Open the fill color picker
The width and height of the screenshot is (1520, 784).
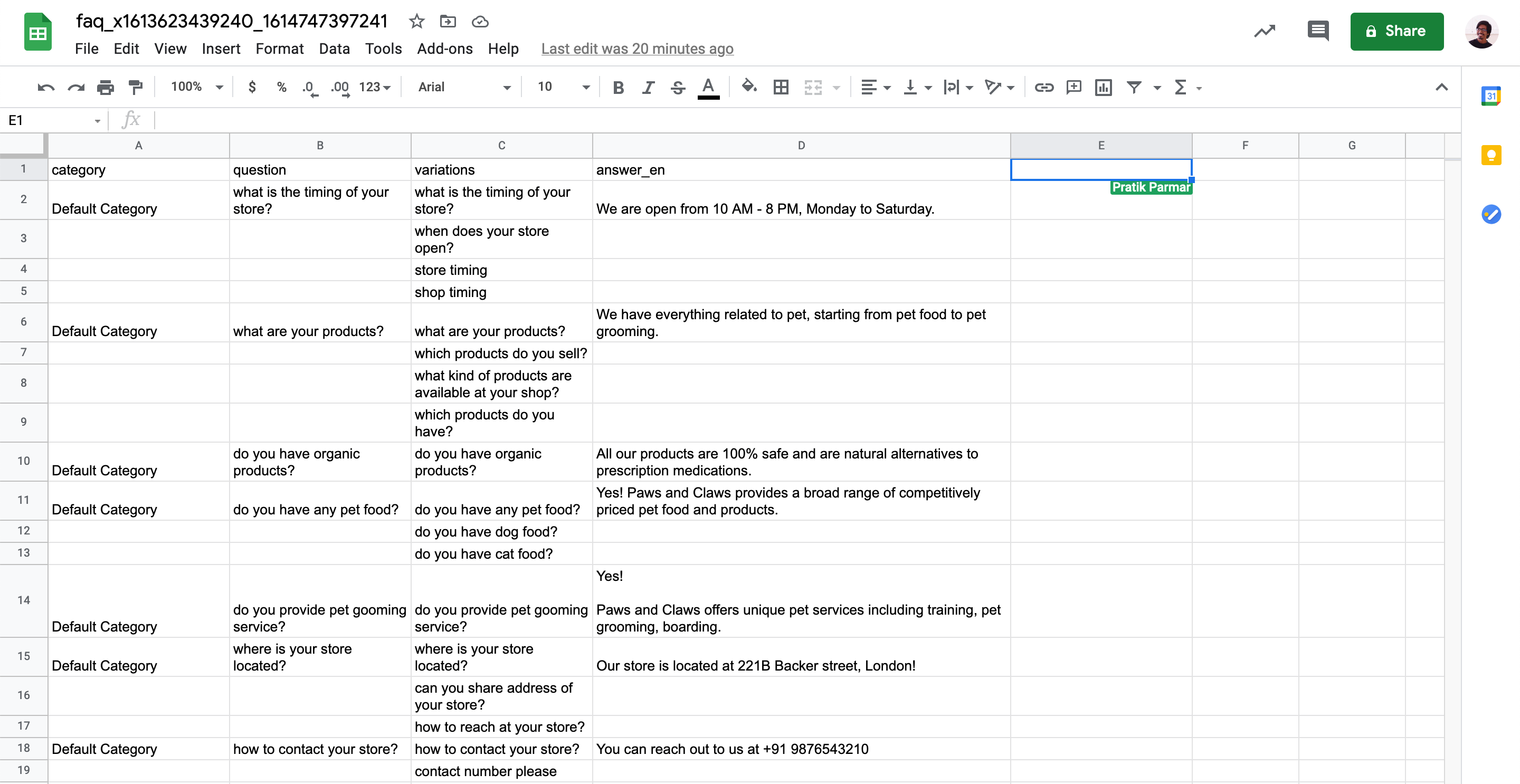tap(749, 87)
